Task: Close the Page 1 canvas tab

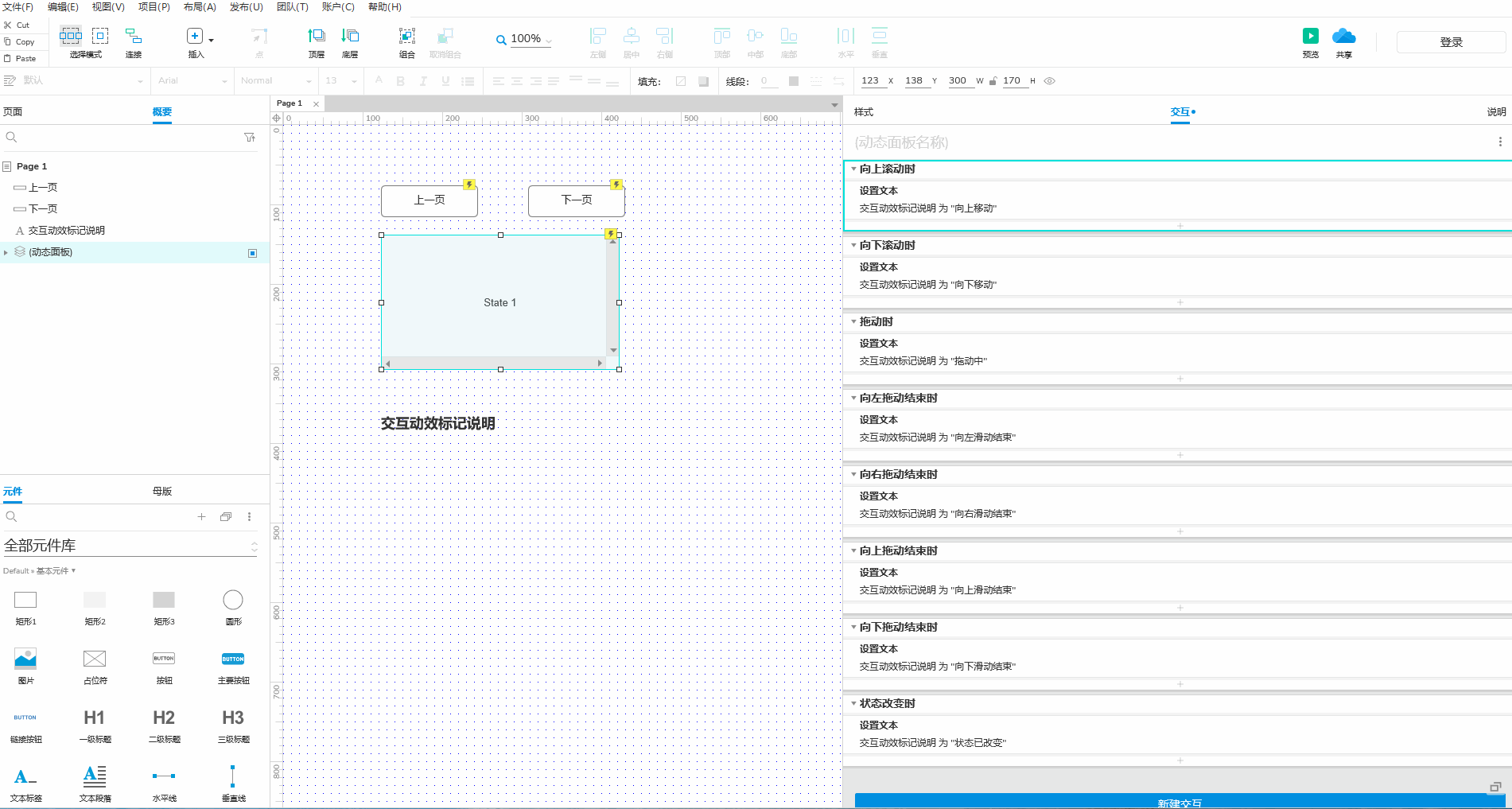Action: (316, 104)
